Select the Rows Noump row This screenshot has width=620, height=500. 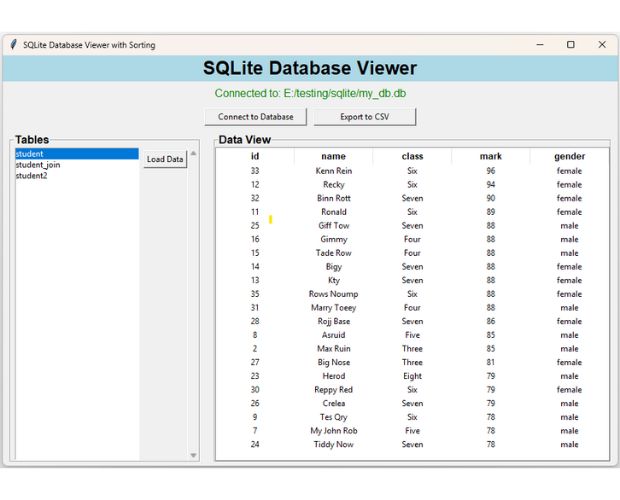point(412,294)
